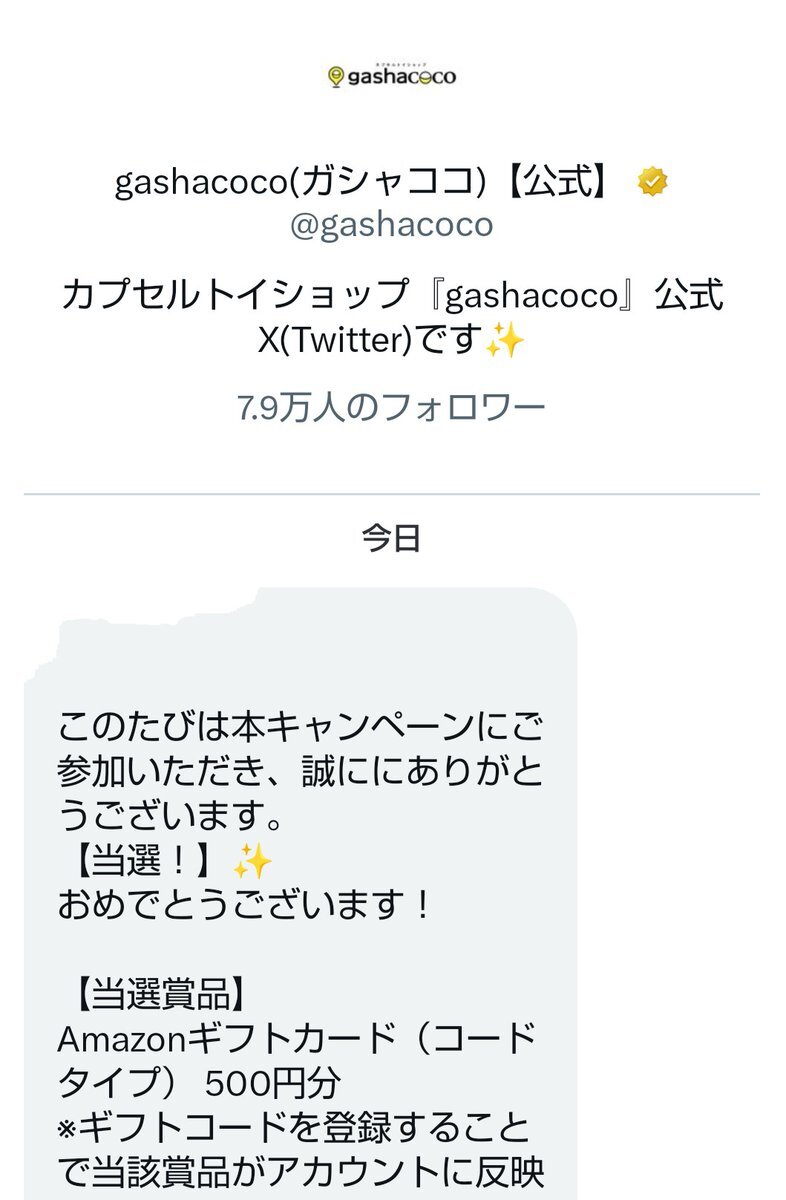Select the このたびは本キャンペーン greeting text
This screenshot has width=786, height=1200.
(x=299, y=771)
